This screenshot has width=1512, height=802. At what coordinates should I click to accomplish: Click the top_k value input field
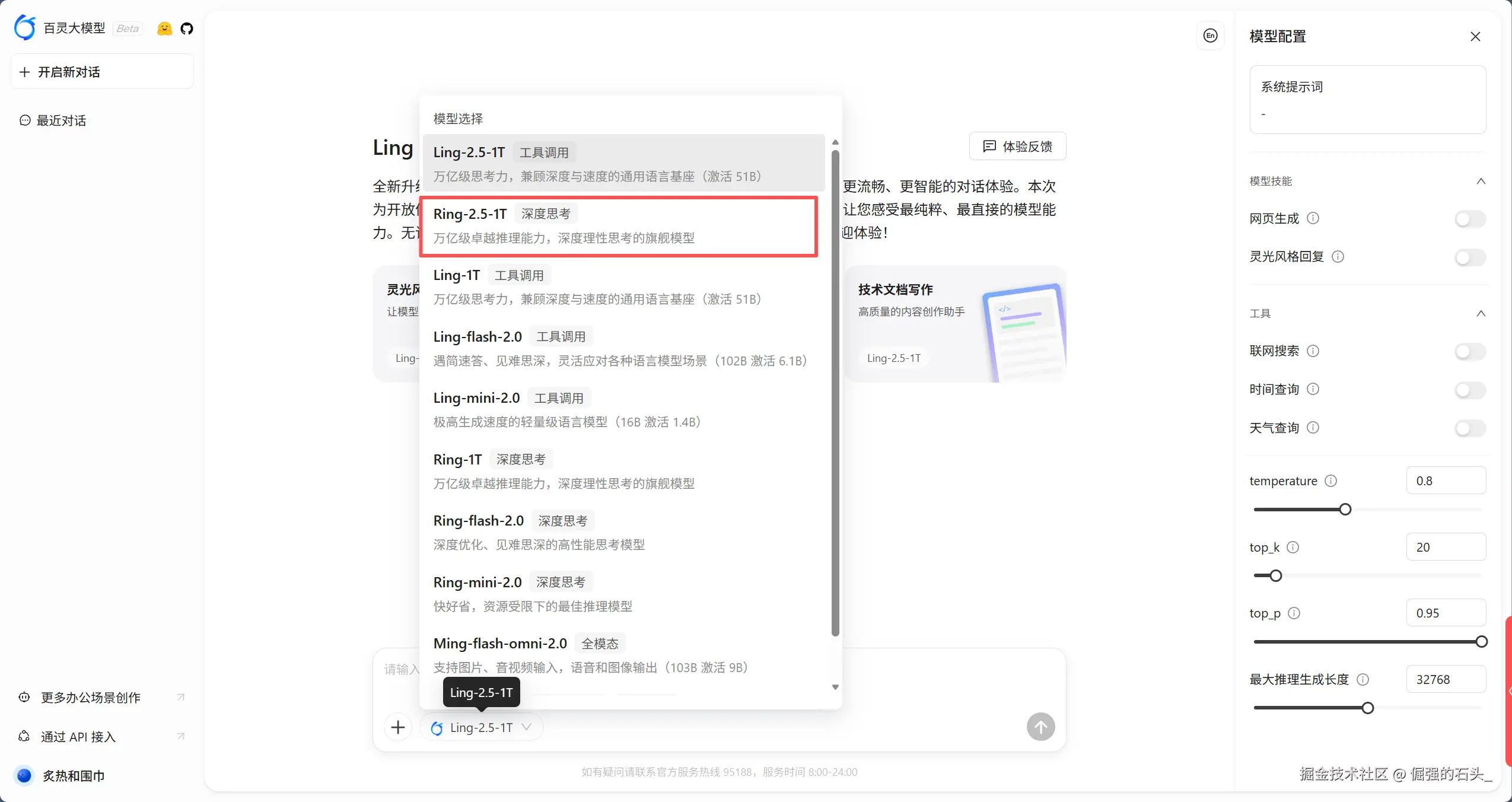pyautogui.click(x=1445, y=547)
